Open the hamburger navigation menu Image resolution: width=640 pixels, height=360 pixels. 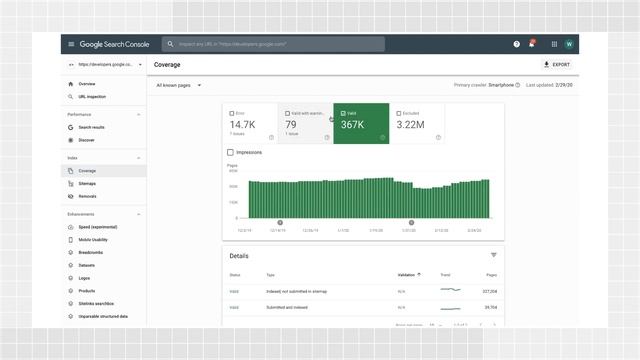click(x=71, y=44)
